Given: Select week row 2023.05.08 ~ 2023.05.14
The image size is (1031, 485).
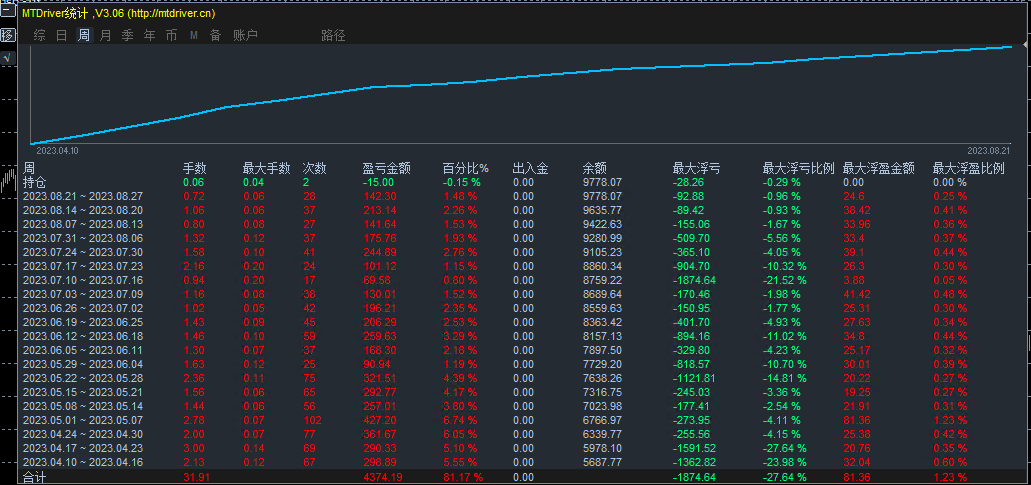Looking at the screenshot, I should (523, 406).
